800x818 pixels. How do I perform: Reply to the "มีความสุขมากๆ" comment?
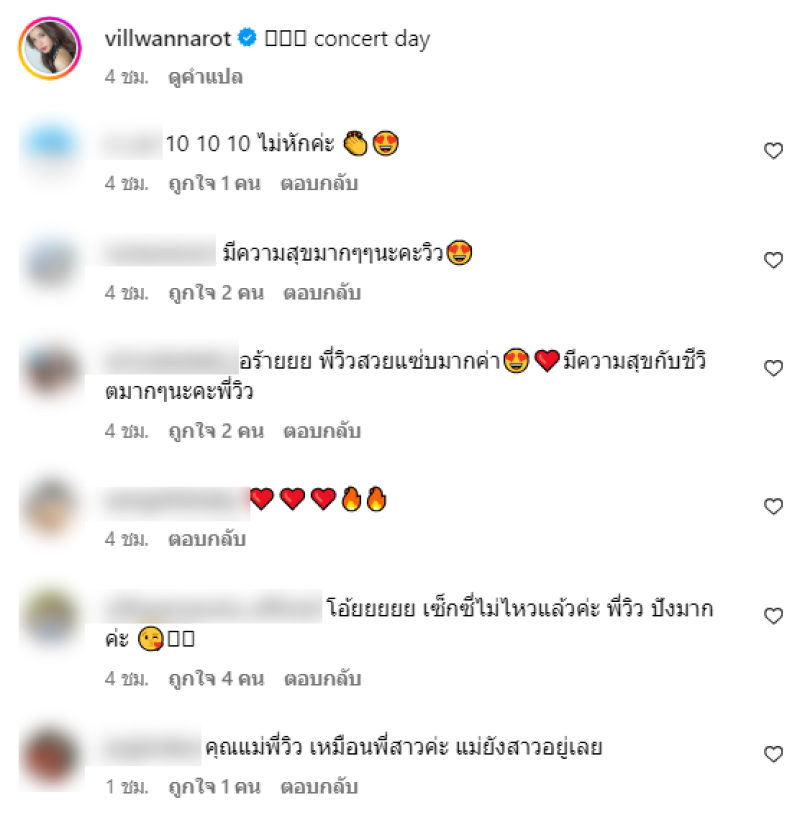[322, 293]
